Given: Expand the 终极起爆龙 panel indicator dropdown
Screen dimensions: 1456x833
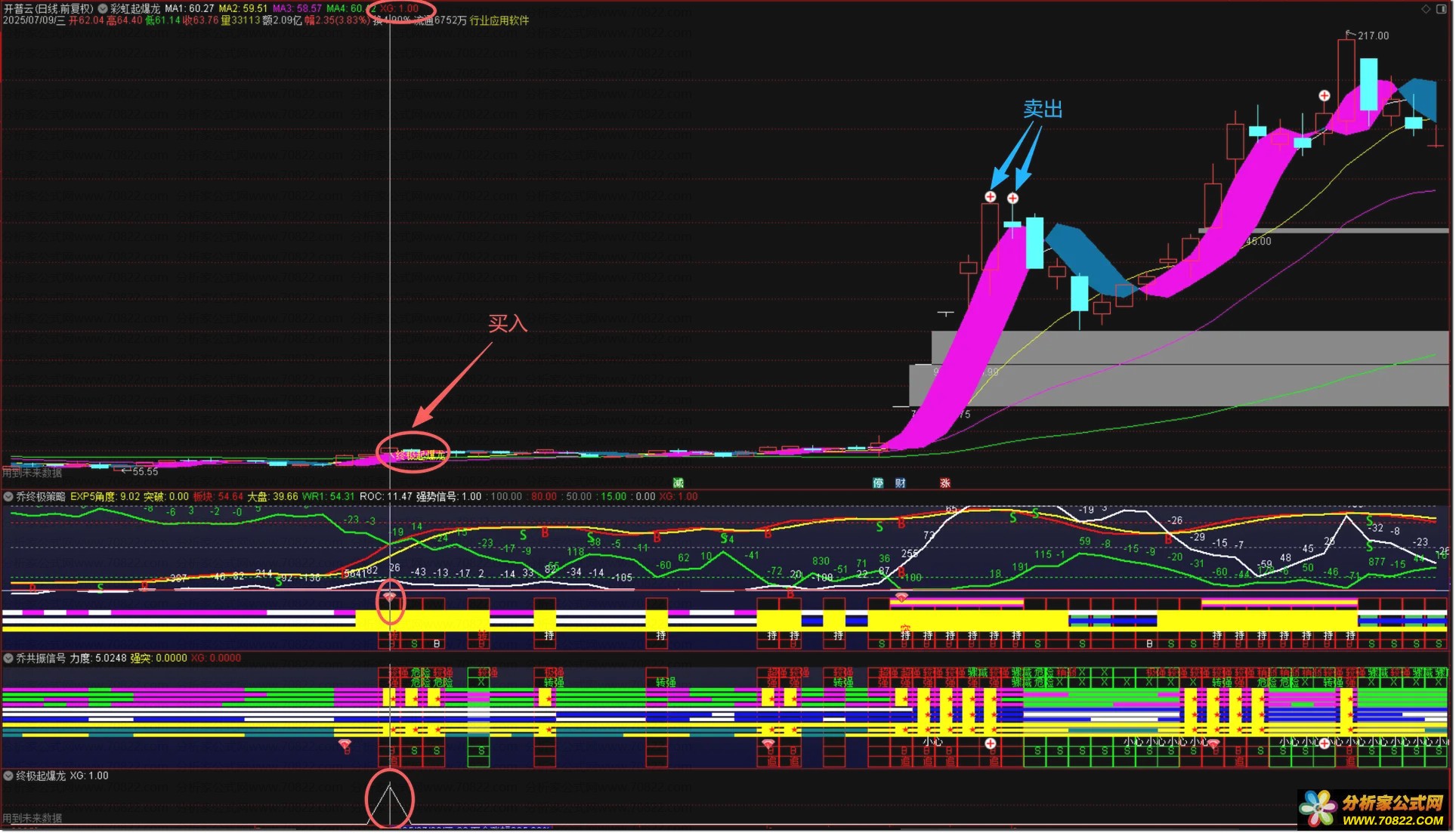Looking at the screenshot, I should pyautogui.click(x=8, y=776).
